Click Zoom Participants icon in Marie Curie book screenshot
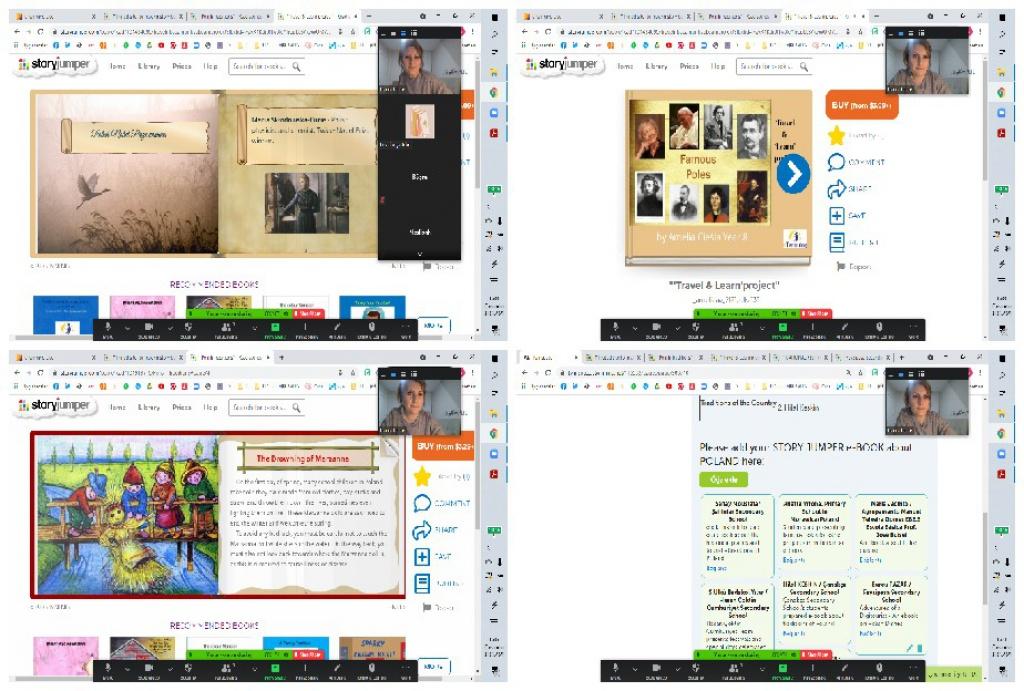 [228, 327]
